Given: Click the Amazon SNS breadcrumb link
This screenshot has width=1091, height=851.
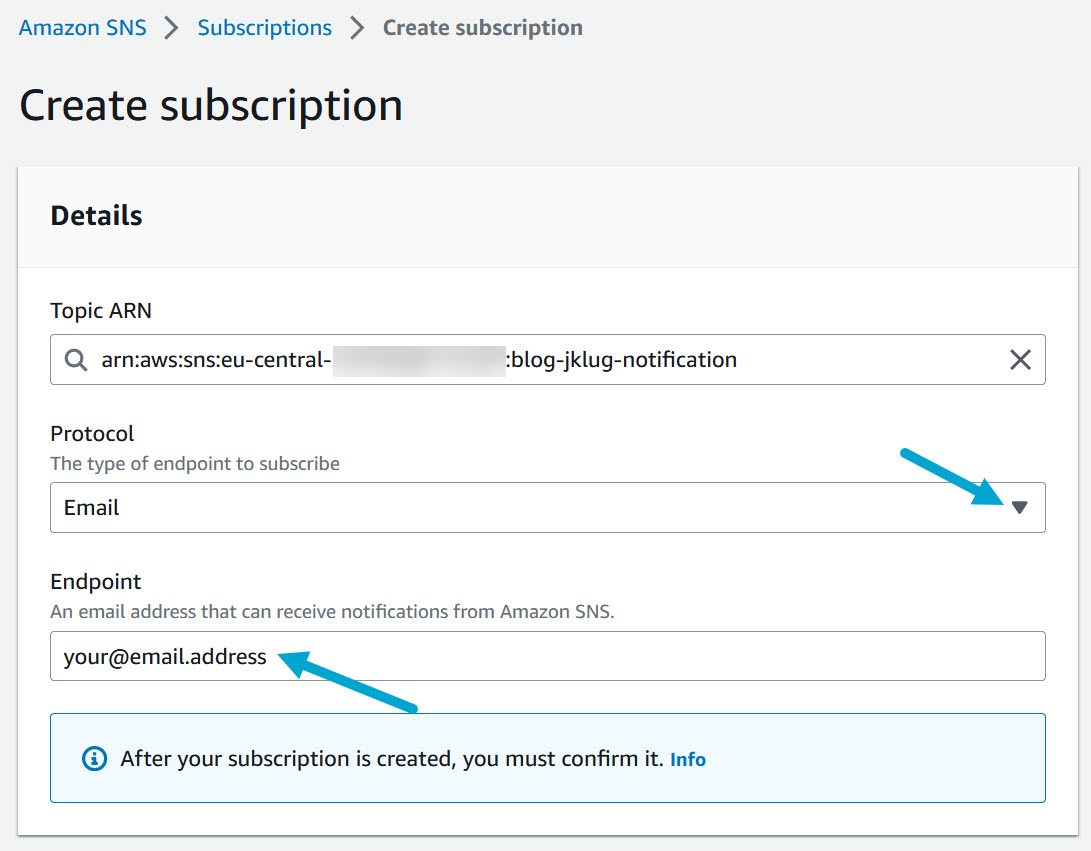Looking at the screenshot, I should click(82, 28).
